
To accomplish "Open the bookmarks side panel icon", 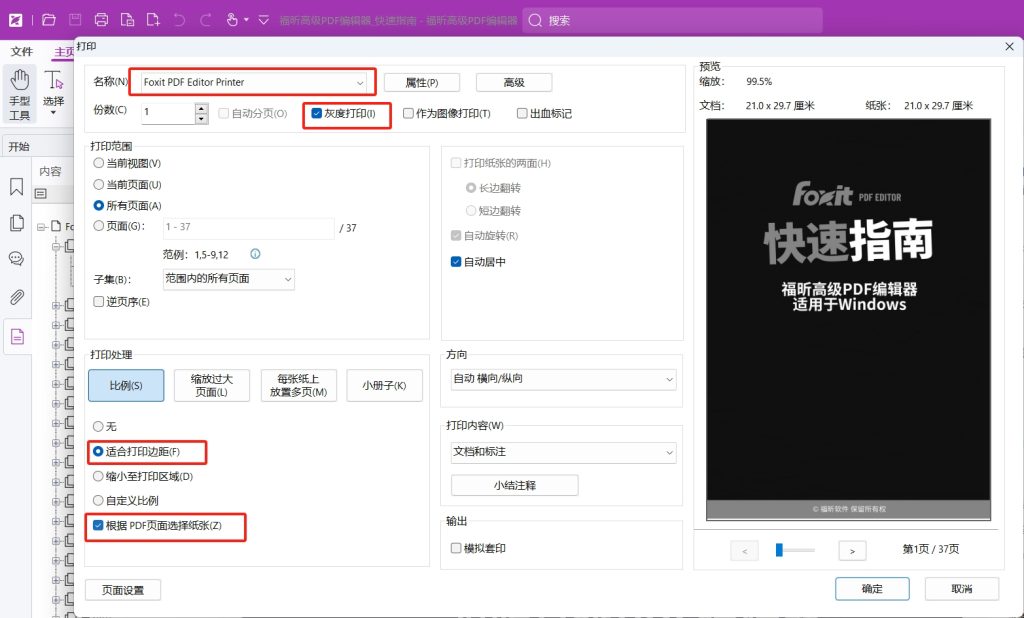I will click(16, 187).
